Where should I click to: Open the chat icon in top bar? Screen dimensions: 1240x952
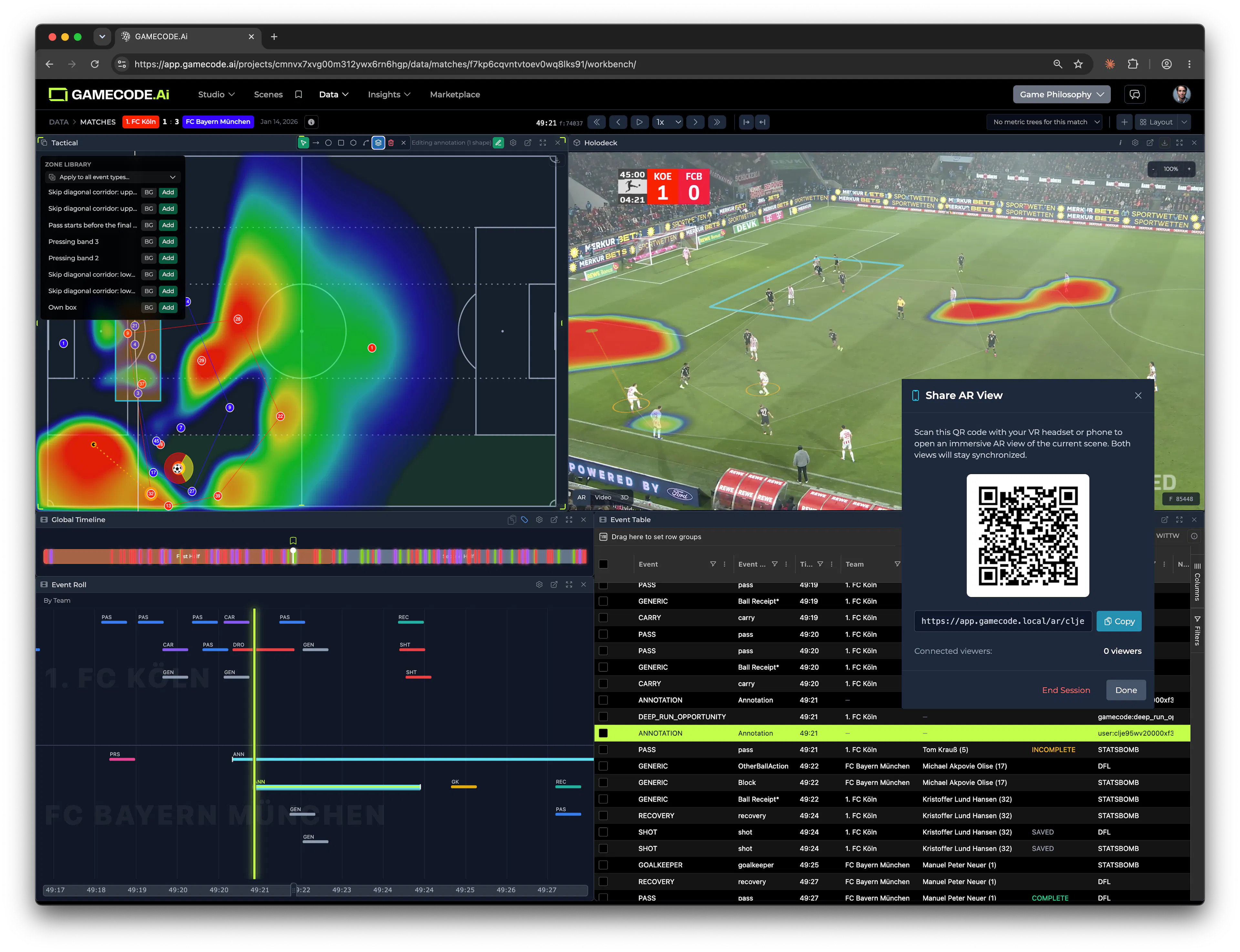pos(1135,94)
